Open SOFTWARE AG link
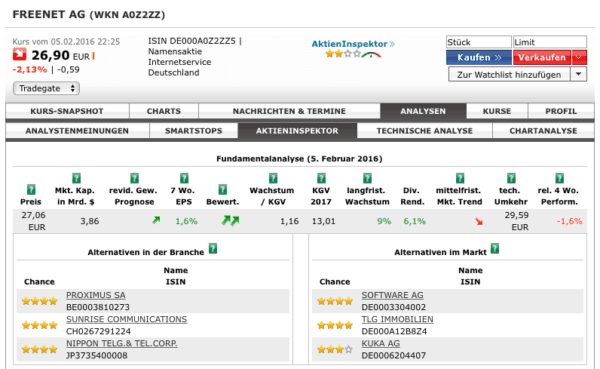This screenshot has height=369, width=600. pos(393,295)
